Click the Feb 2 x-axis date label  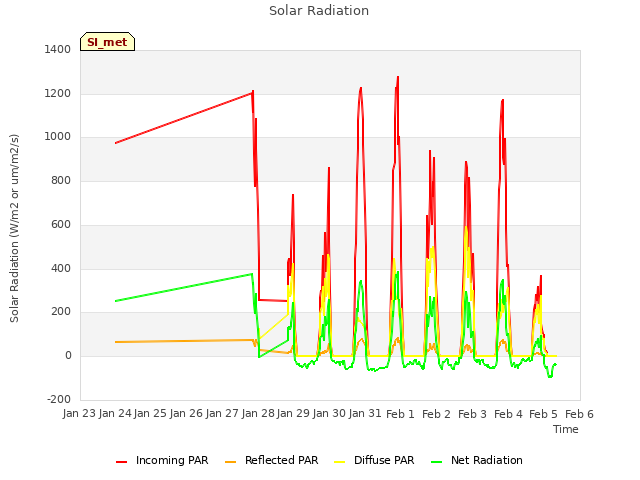coord(436,414)
